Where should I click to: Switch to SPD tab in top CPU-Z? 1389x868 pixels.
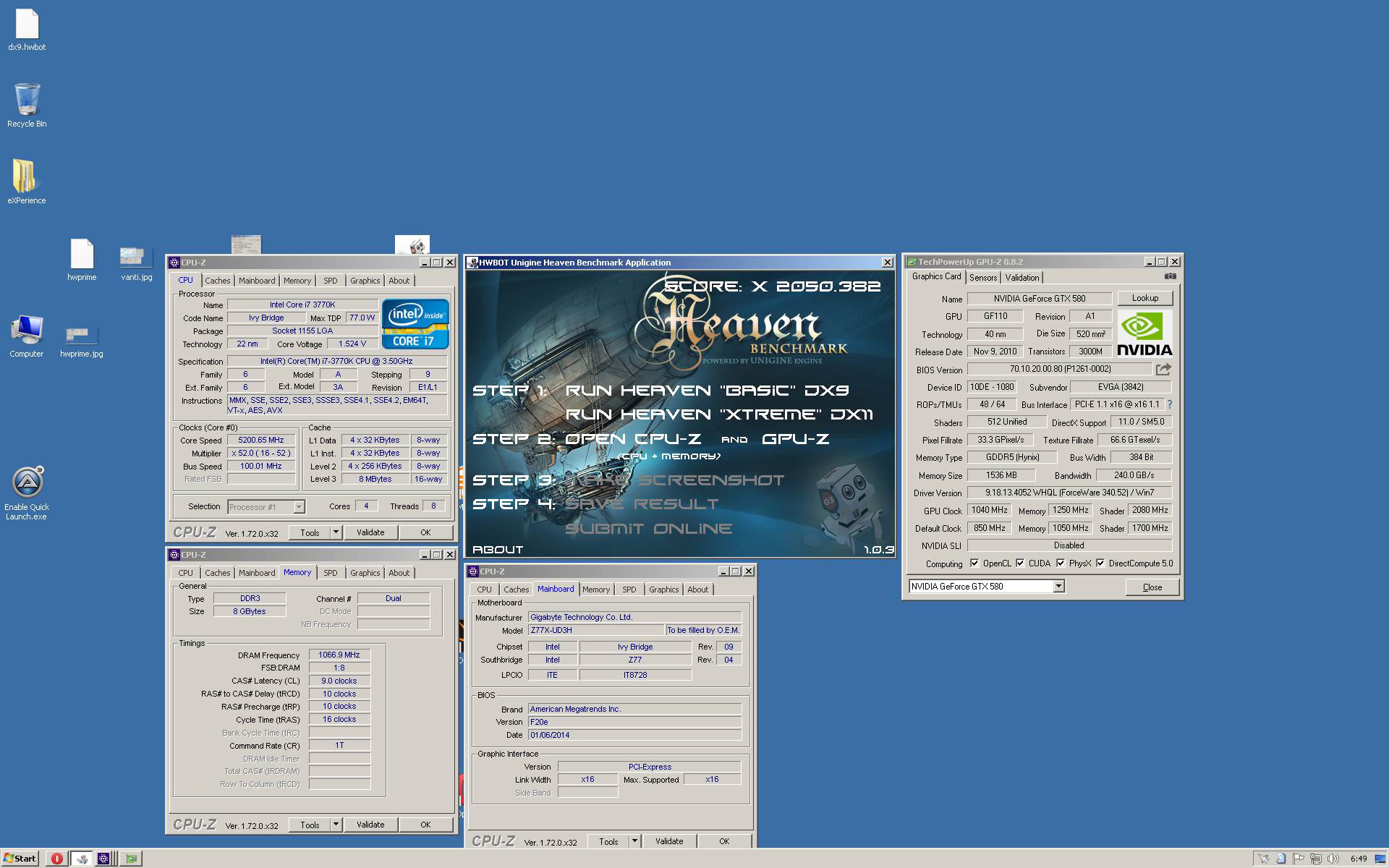click(331, 281)
